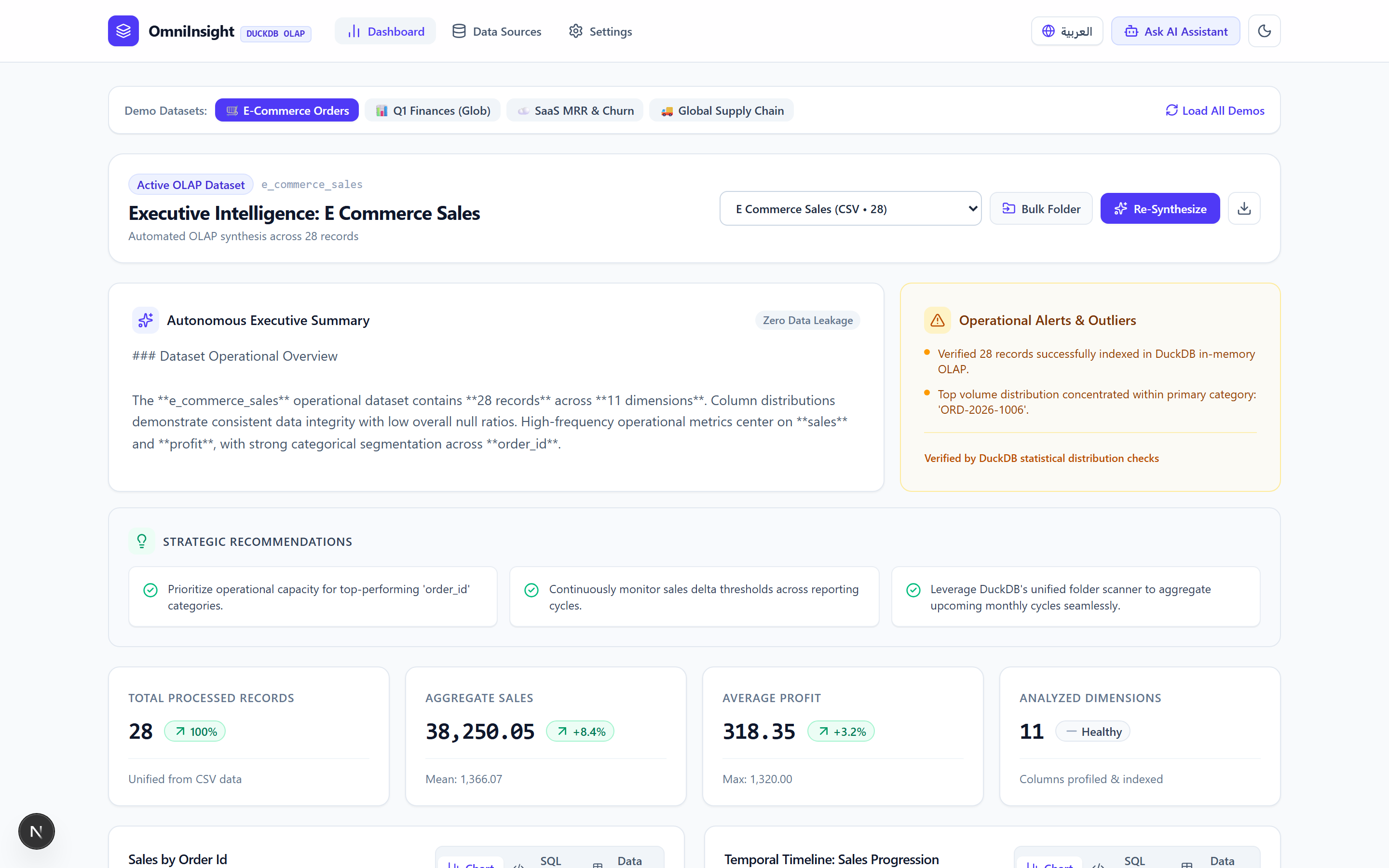The height and width of the screenshot is (868, 1389).
Task: Load the Q1 Finances (Glob) demo
Action: [433, 110]
